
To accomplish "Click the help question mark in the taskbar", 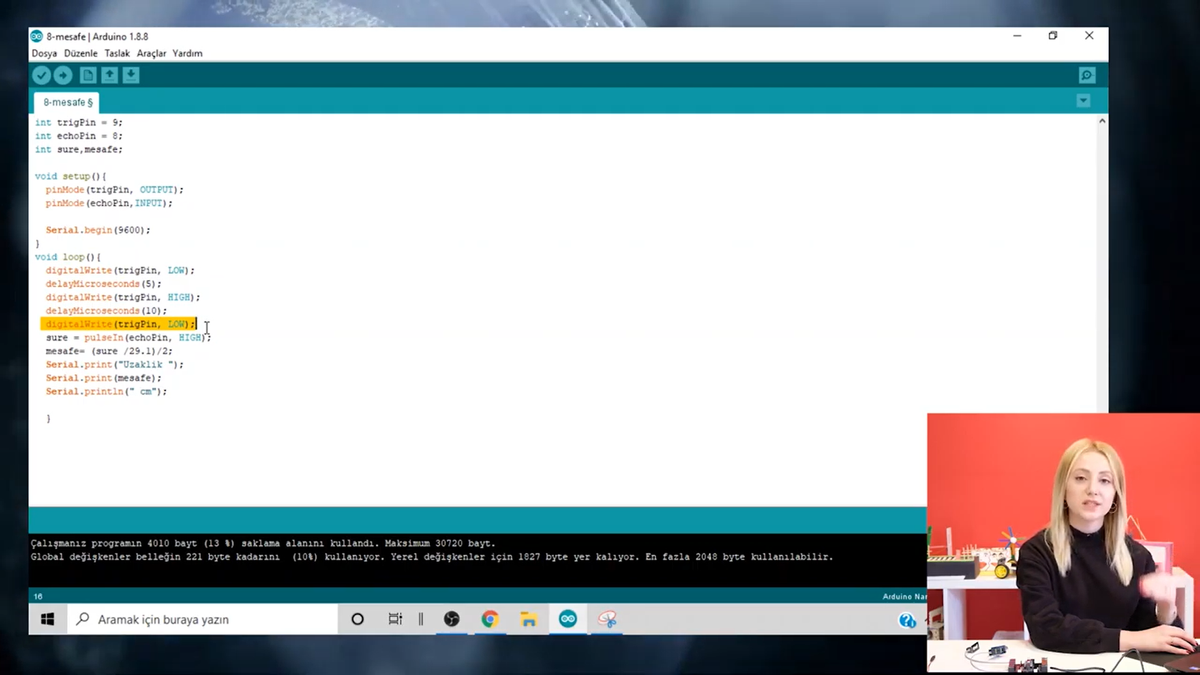I will pyautogui.click(x=906, y=619).
